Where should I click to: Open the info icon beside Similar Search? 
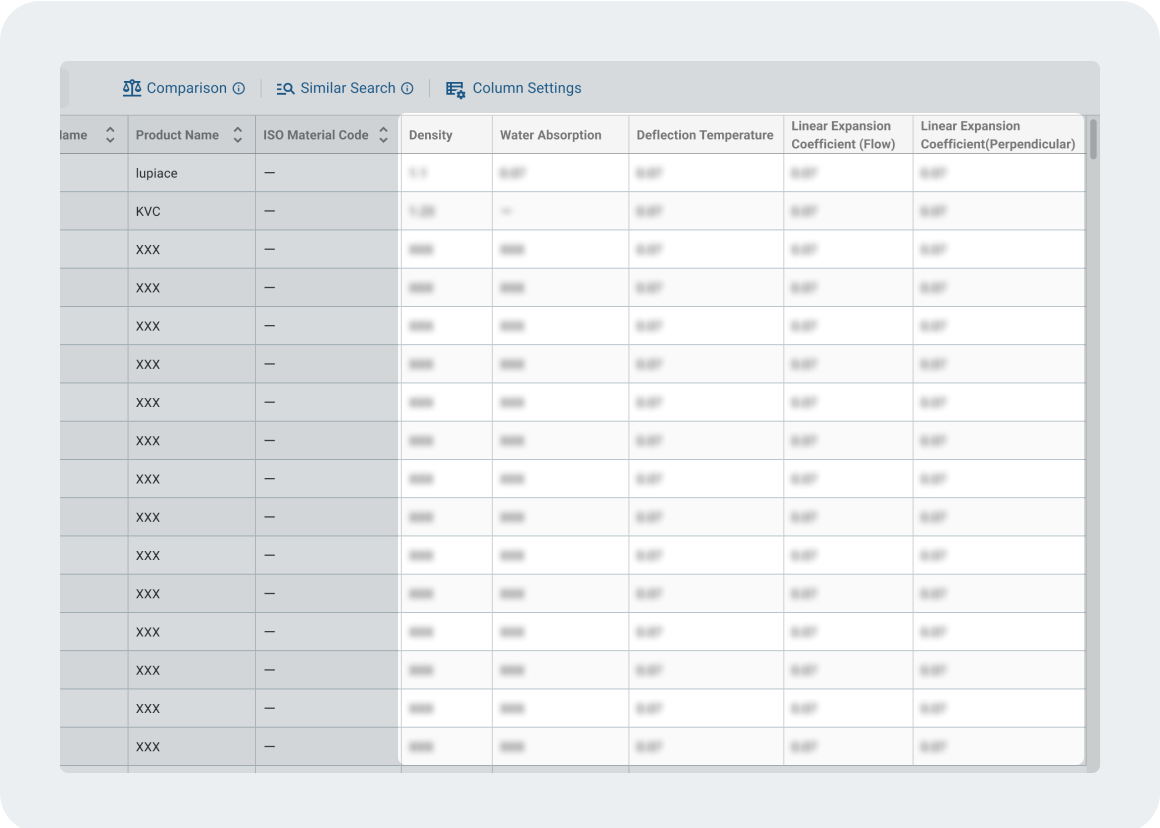pos(407,88)
